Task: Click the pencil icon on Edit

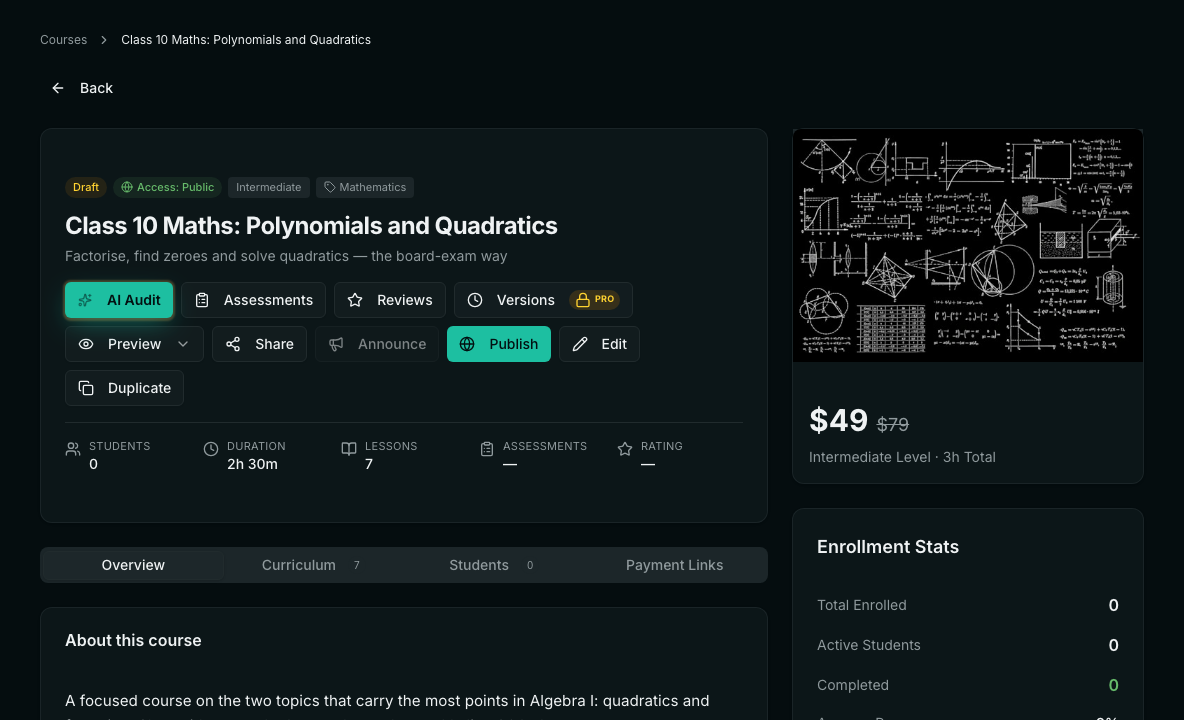Action: [580, 344]
